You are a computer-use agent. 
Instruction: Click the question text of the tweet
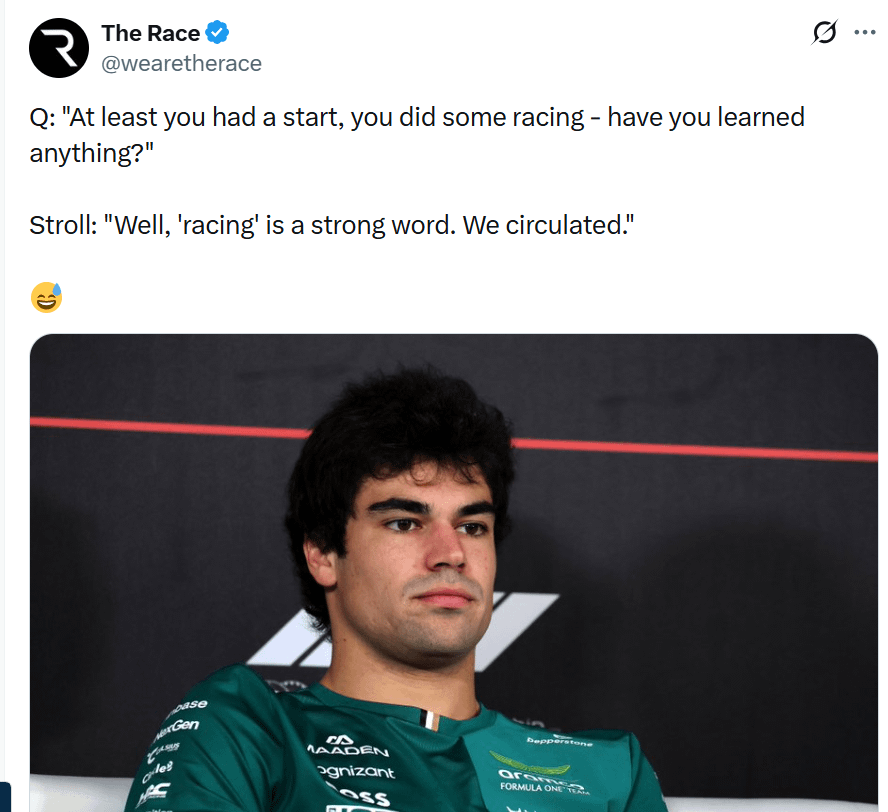pos(417,135)
